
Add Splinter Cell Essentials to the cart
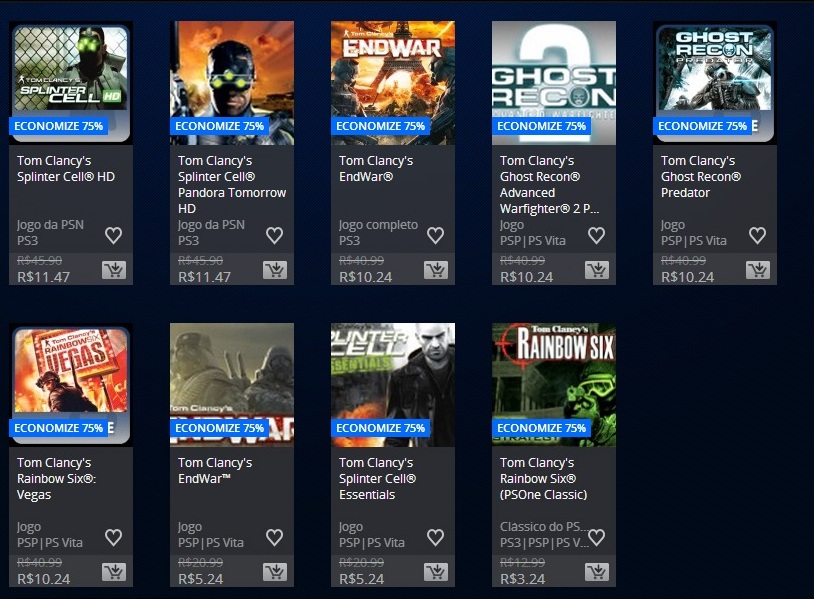[x=436, y=572]
